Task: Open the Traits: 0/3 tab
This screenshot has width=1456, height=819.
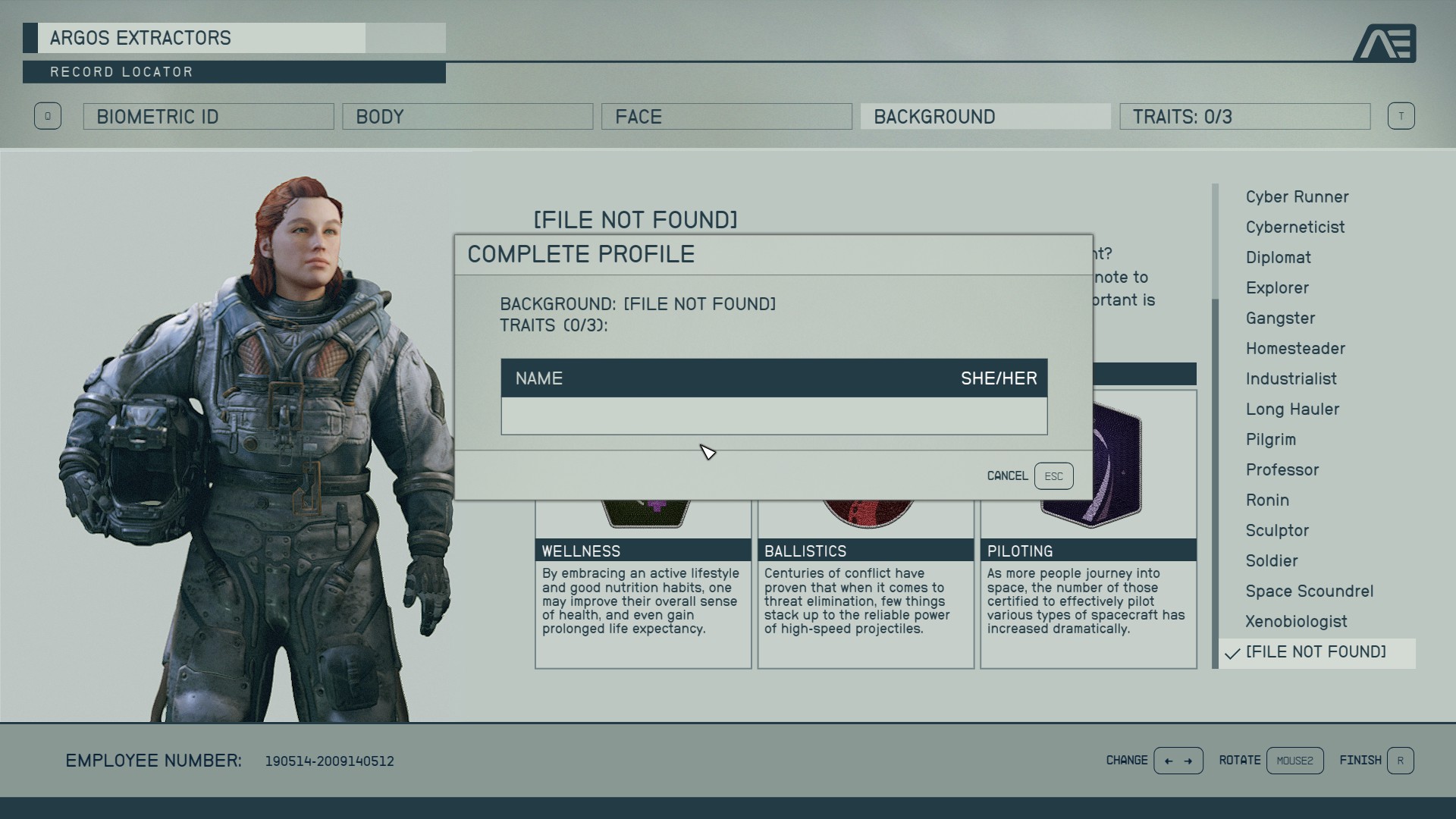Action: [1245, 117]
